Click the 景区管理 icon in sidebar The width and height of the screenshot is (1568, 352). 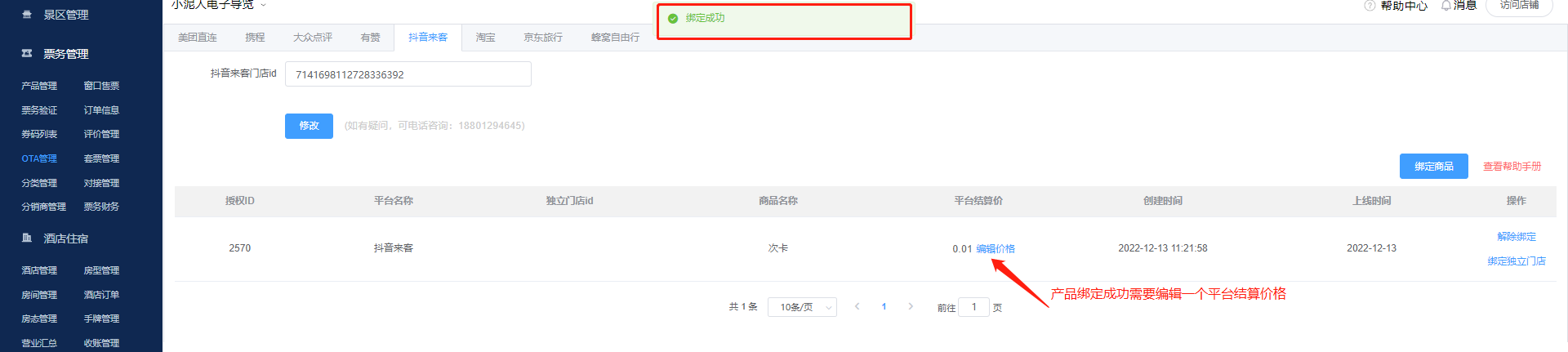pyautogui.click(x=27, y=15)
